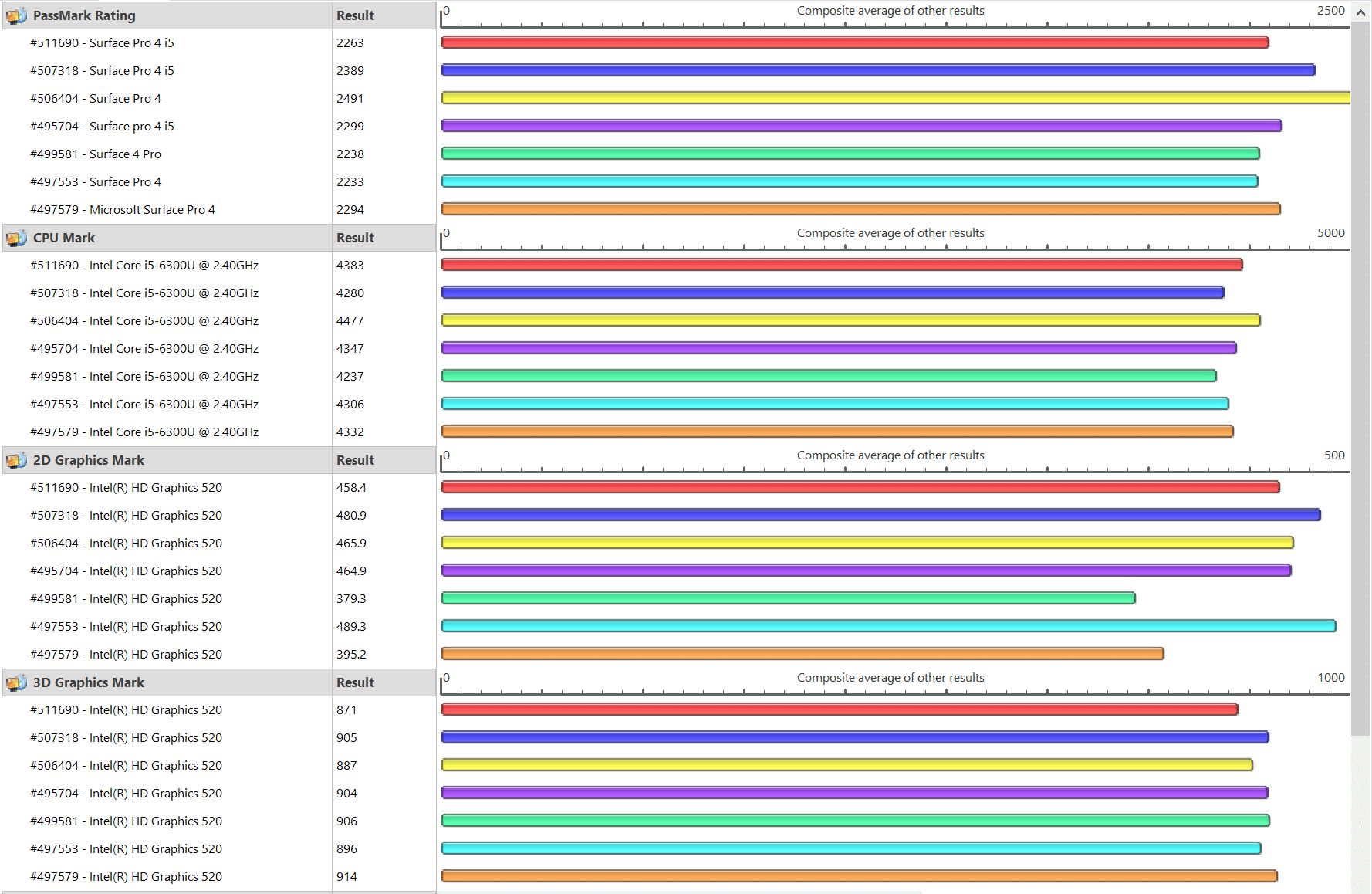Click the vertical scrollbar thumb

coord(1361,378)
